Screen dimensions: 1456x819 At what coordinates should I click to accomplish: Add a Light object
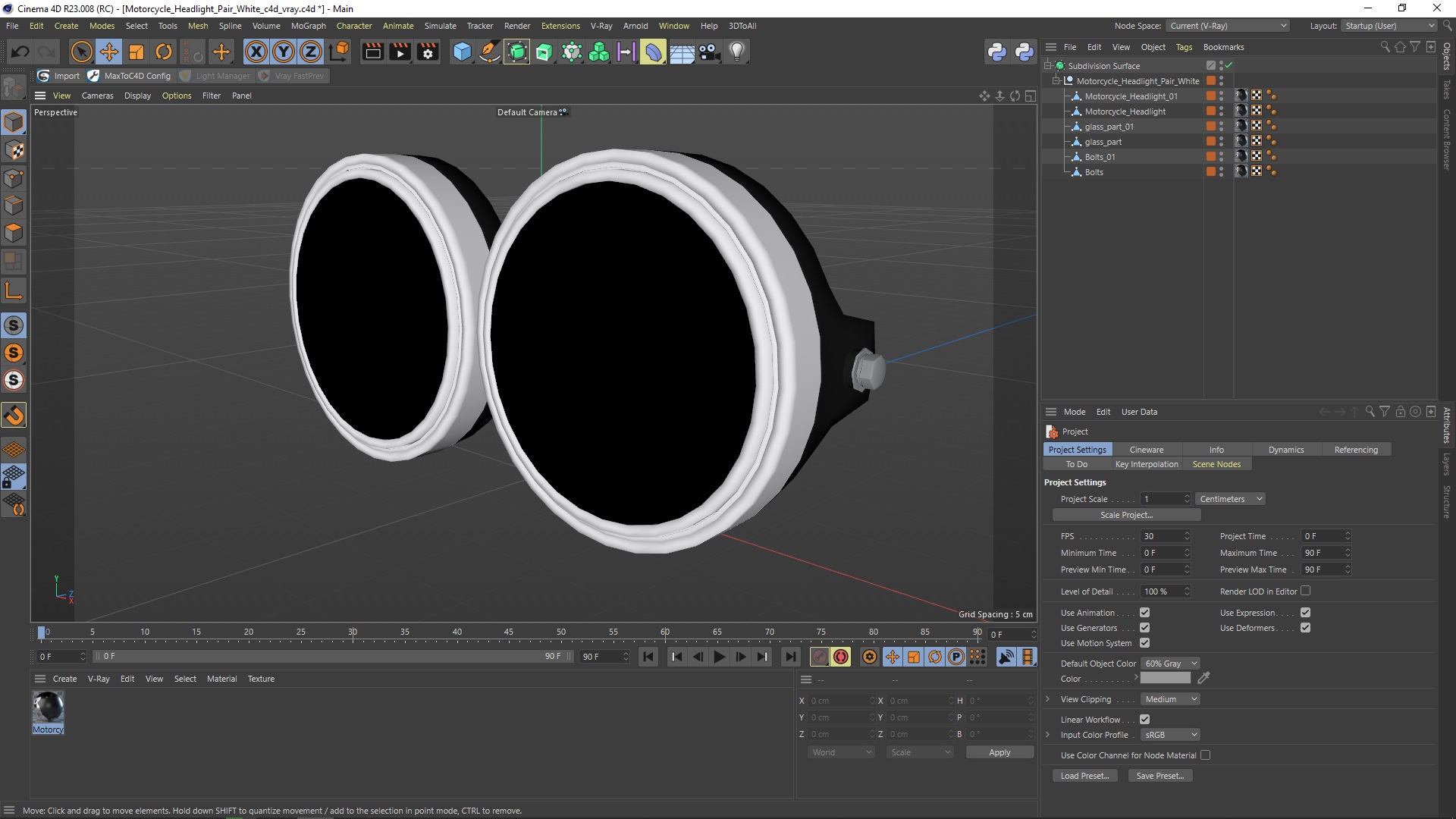(737, 52)
